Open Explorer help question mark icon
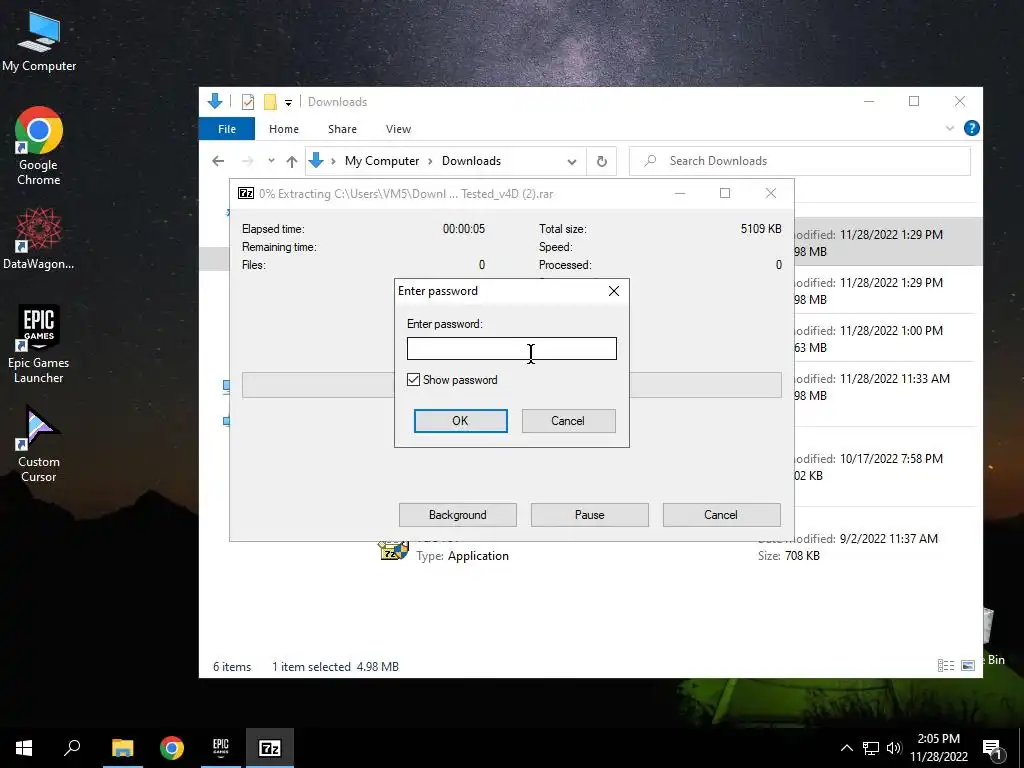1024x768 pixels. pos(972,128)
